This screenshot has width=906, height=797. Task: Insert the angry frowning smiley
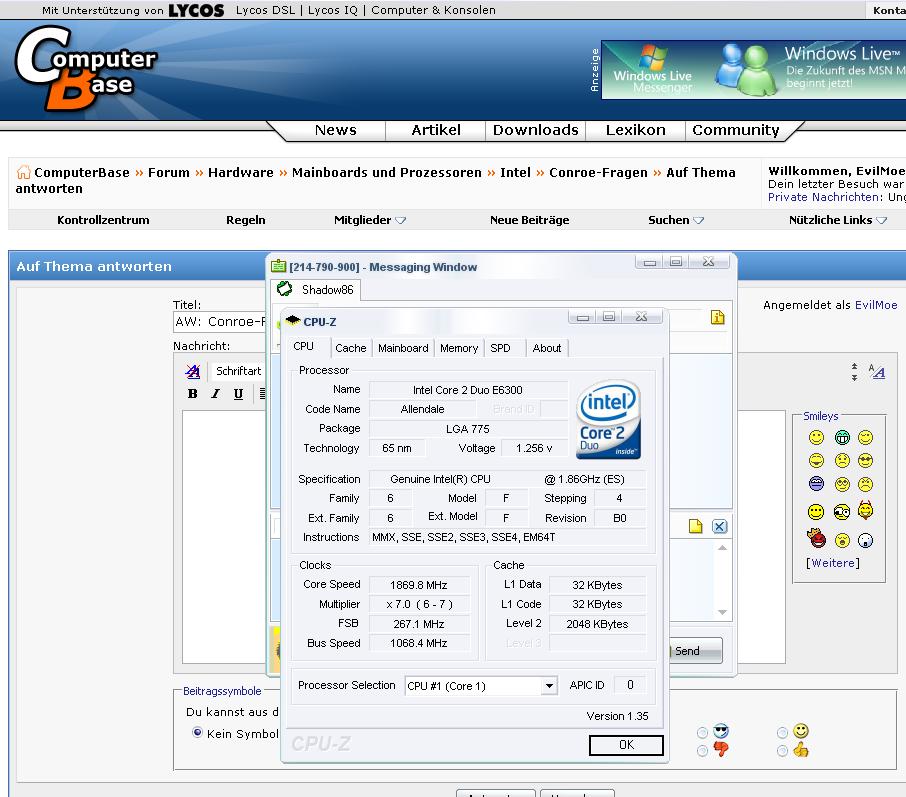(865, 484)
